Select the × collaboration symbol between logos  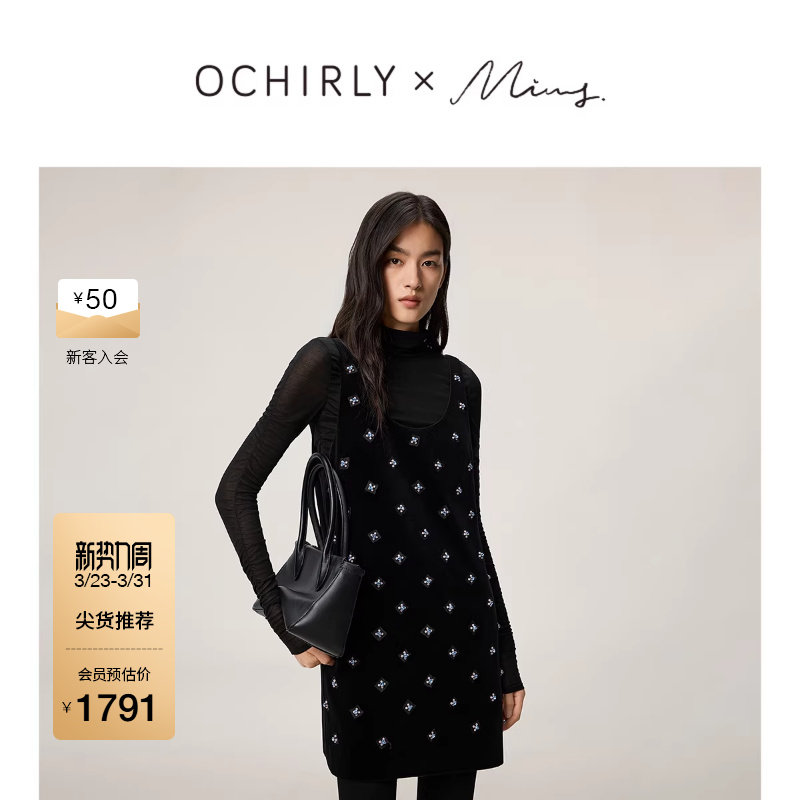point(423,81)
